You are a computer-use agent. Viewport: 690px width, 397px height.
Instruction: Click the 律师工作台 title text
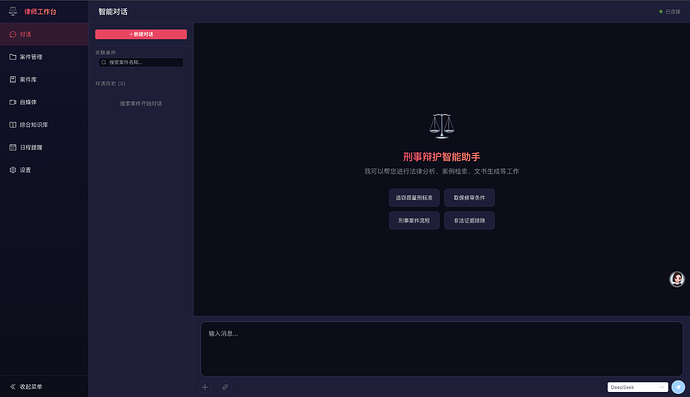pos(40,12)
